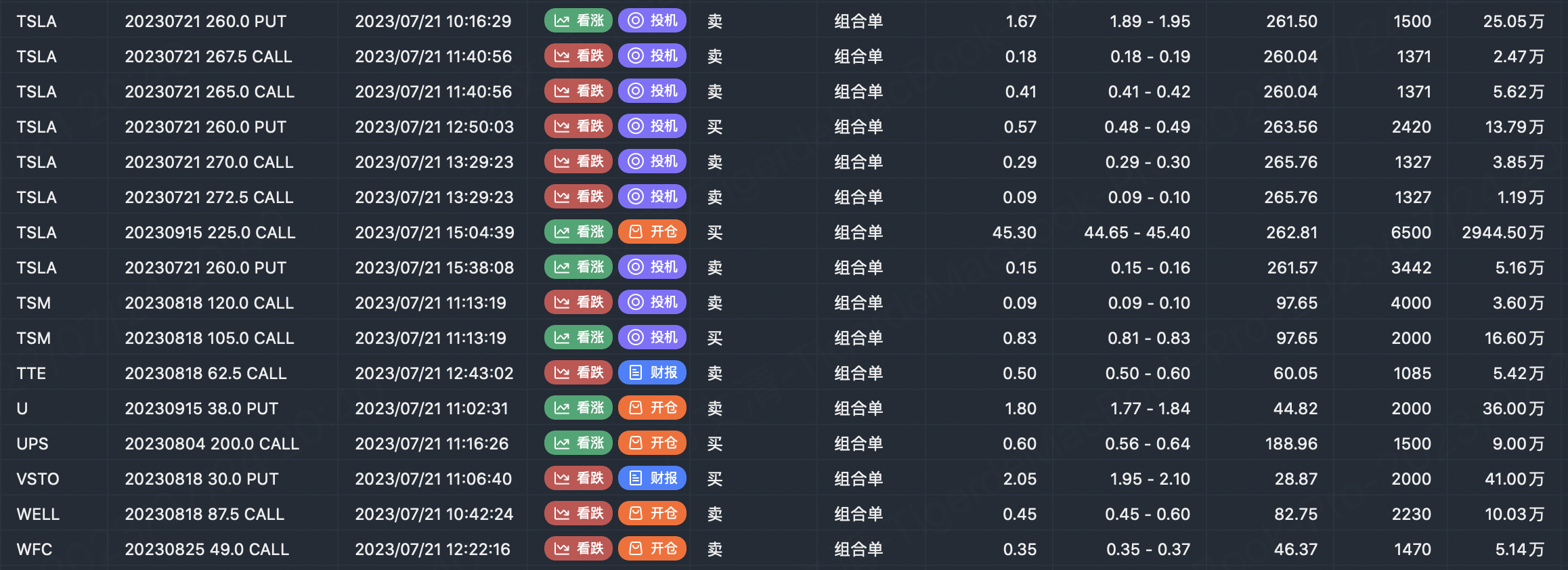Select the amount '41.00万'
Image resolution: width=1568 pixels, height=570 pixels.
1515,479
